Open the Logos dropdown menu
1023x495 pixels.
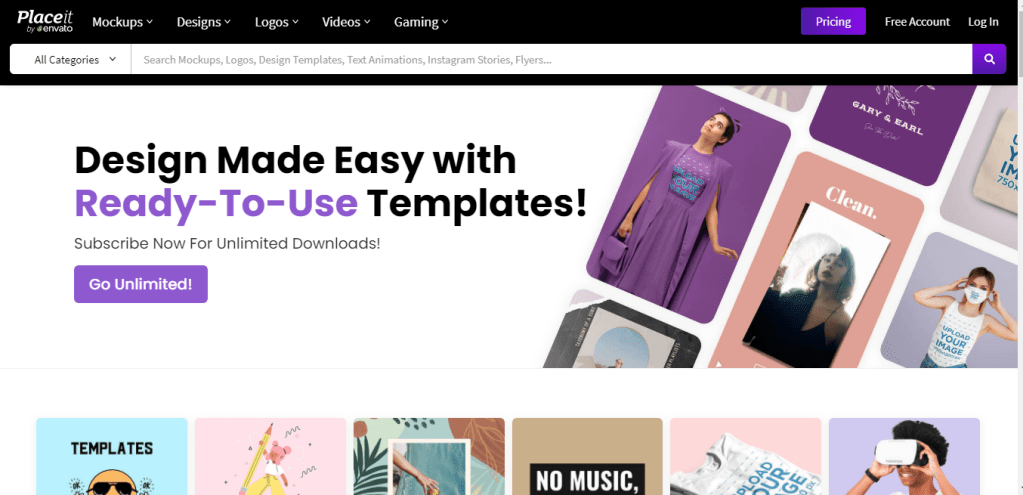(x=277, y=22)
